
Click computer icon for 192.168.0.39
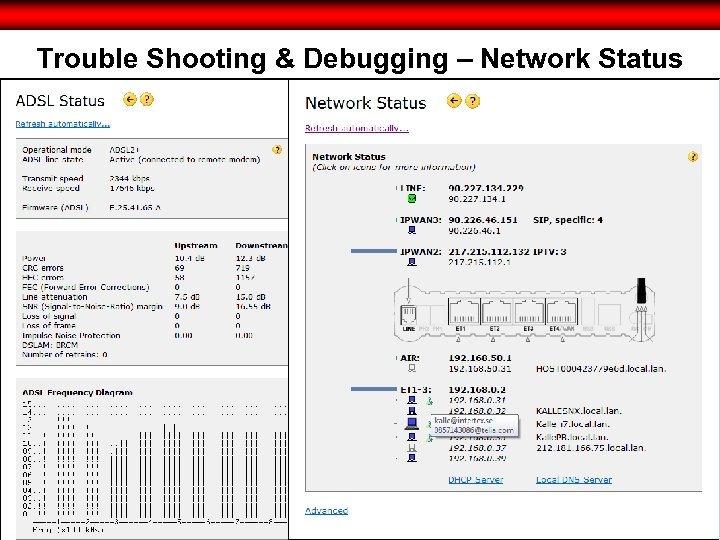point(412,458)
